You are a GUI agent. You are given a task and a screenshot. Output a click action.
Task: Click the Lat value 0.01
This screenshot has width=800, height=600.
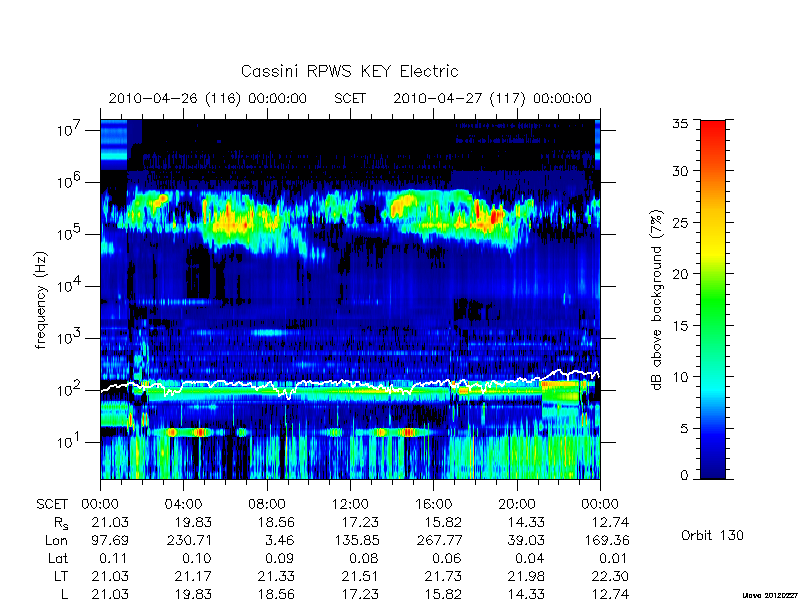point(614,559)
